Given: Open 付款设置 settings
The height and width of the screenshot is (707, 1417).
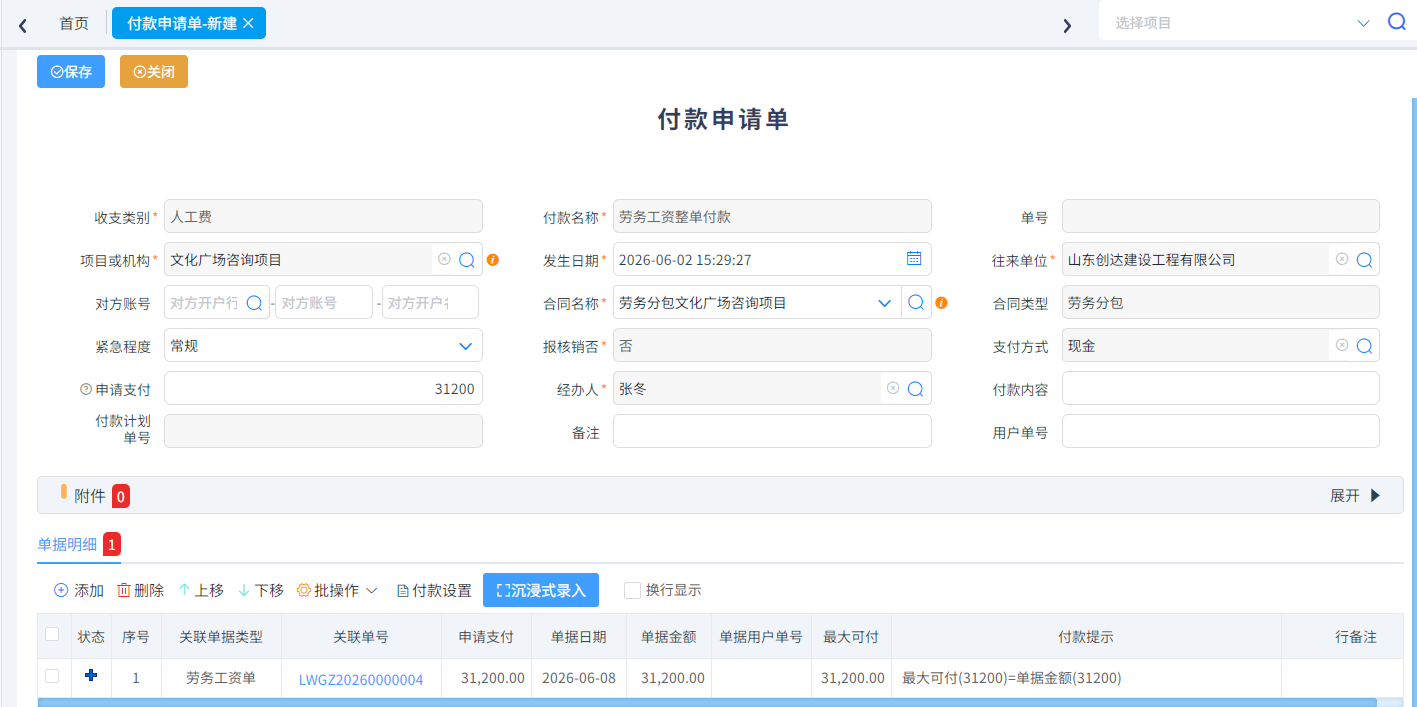Looking at the screenshot, I should (434, 591).
